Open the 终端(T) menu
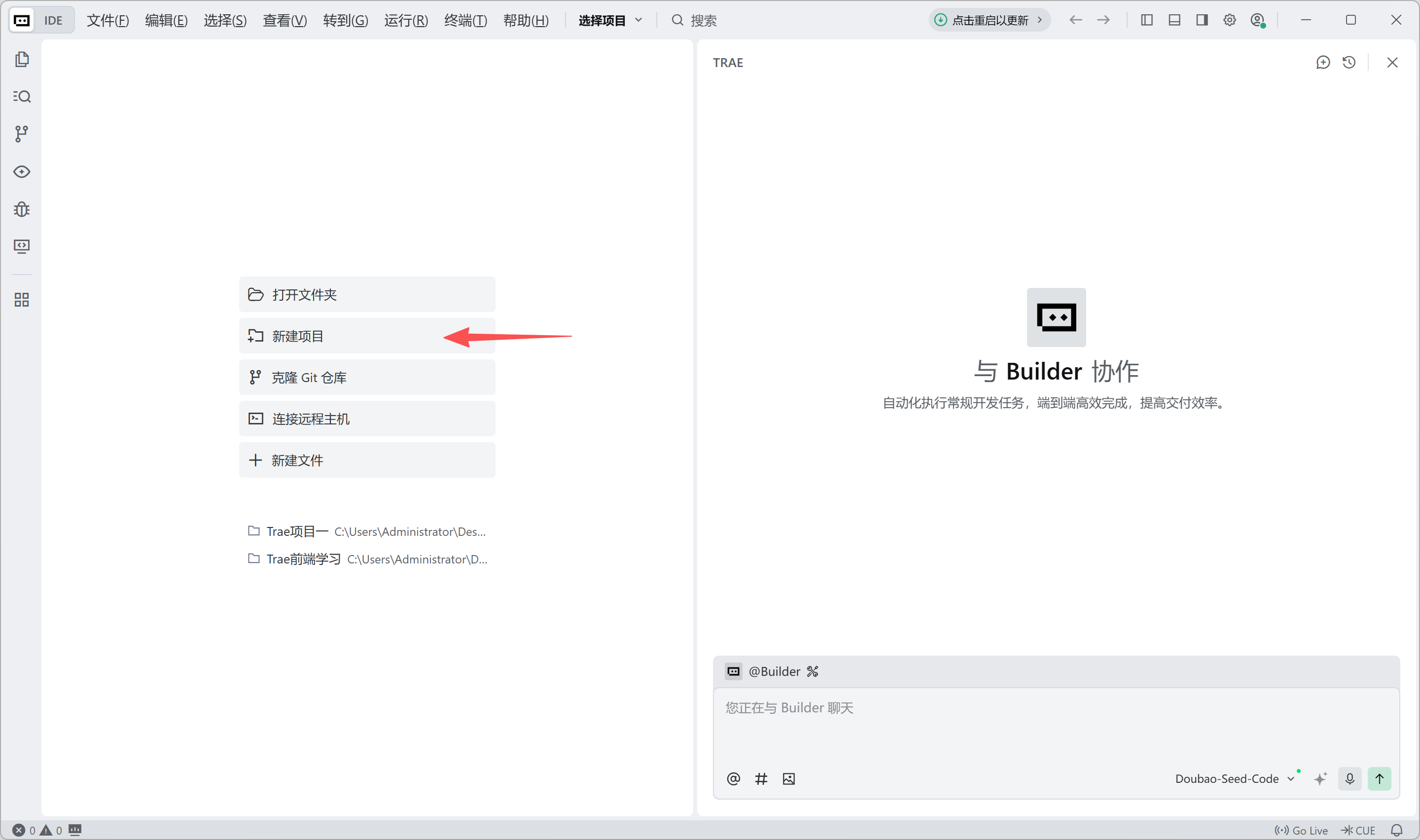 click(x=464, y=20)
